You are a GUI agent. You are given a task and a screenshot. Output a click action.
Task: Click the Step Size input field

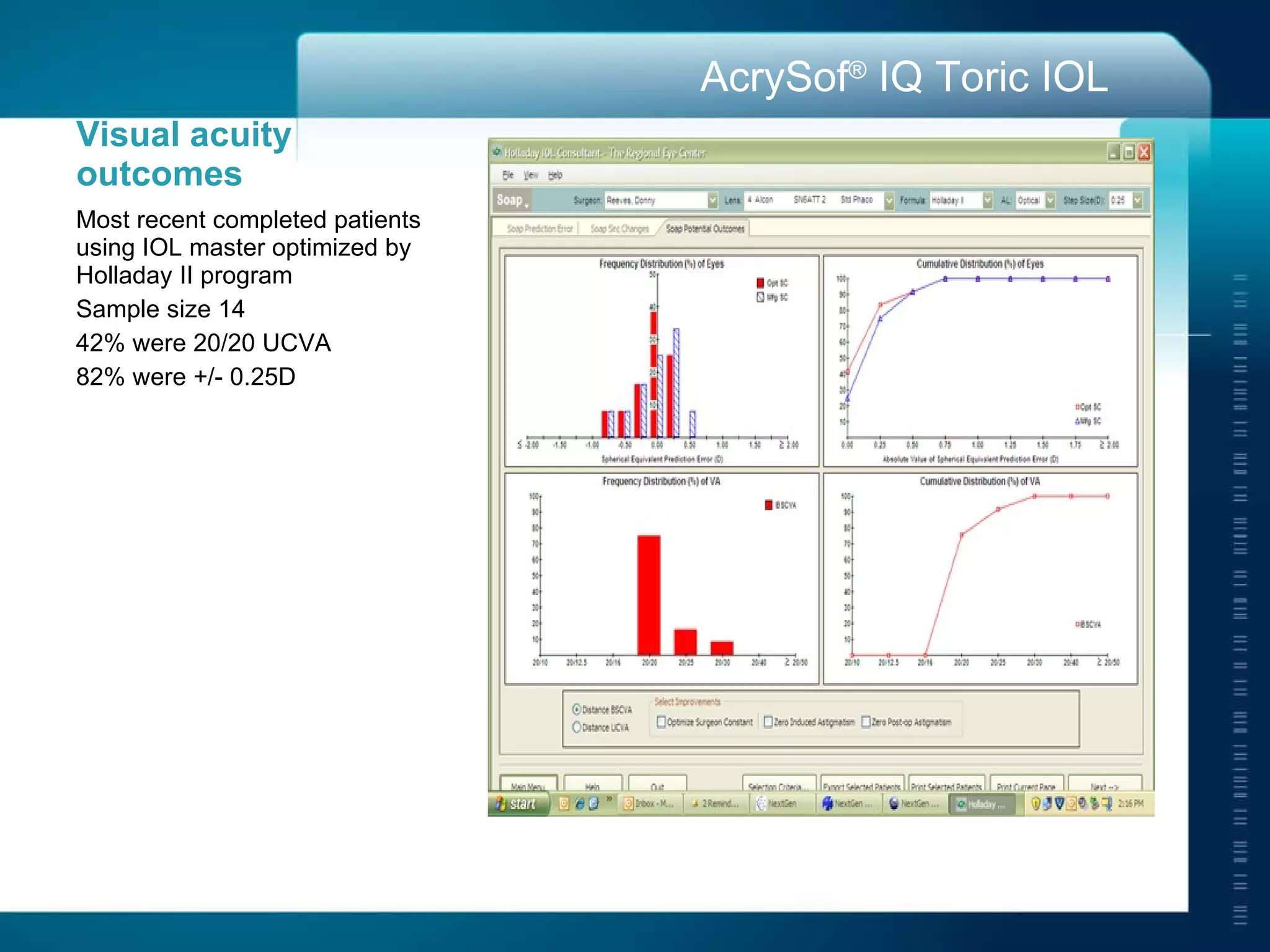[1120, 200]
